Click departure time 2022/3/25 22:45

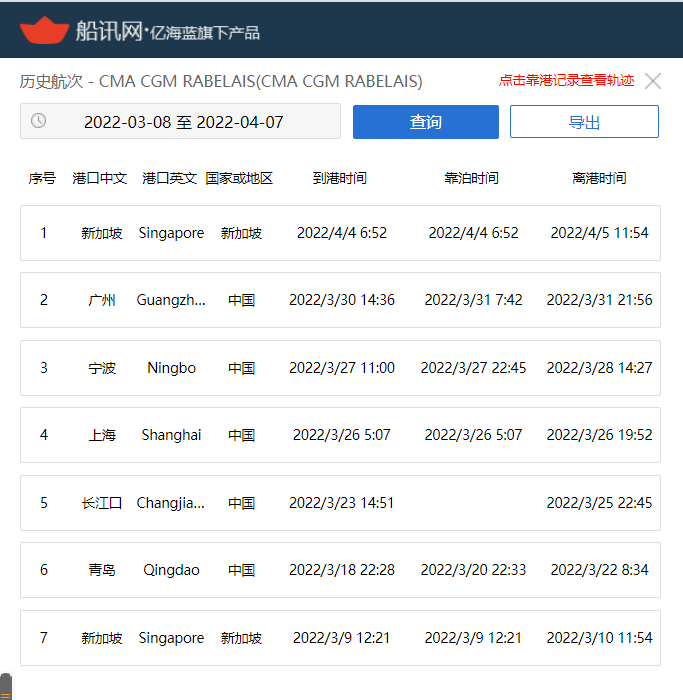600,503
